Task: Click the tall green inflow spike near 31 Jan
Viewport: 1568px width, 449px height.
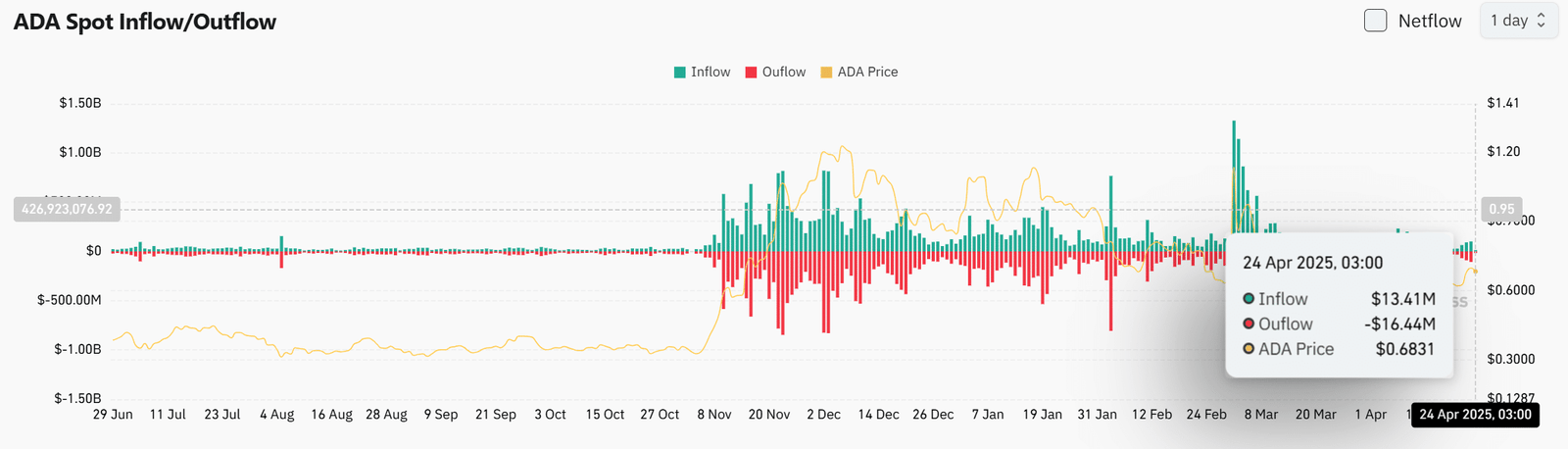Action: tap(1110, 211)
